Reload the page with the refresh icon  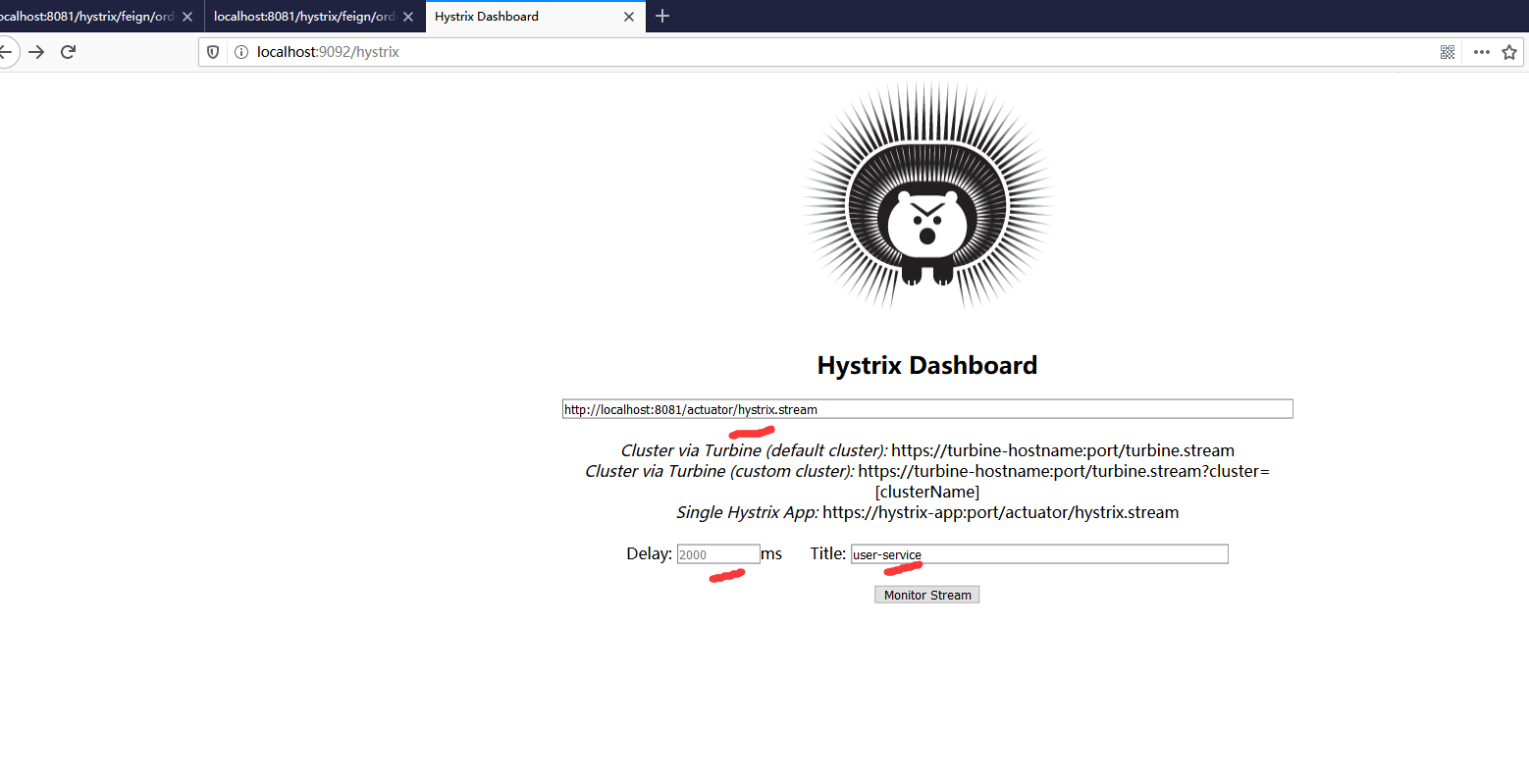[x=68, y=52]
